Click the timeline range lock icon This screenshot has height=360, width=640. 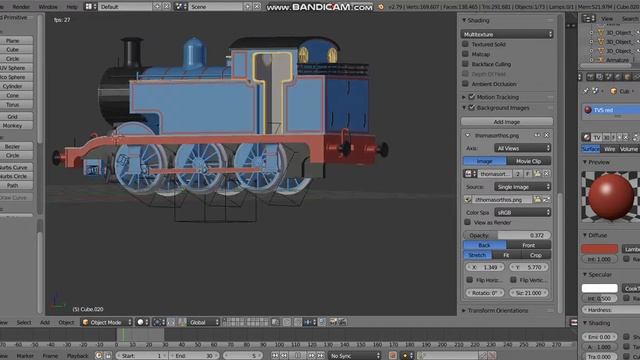pyautogui.click(x=108, y=356)
